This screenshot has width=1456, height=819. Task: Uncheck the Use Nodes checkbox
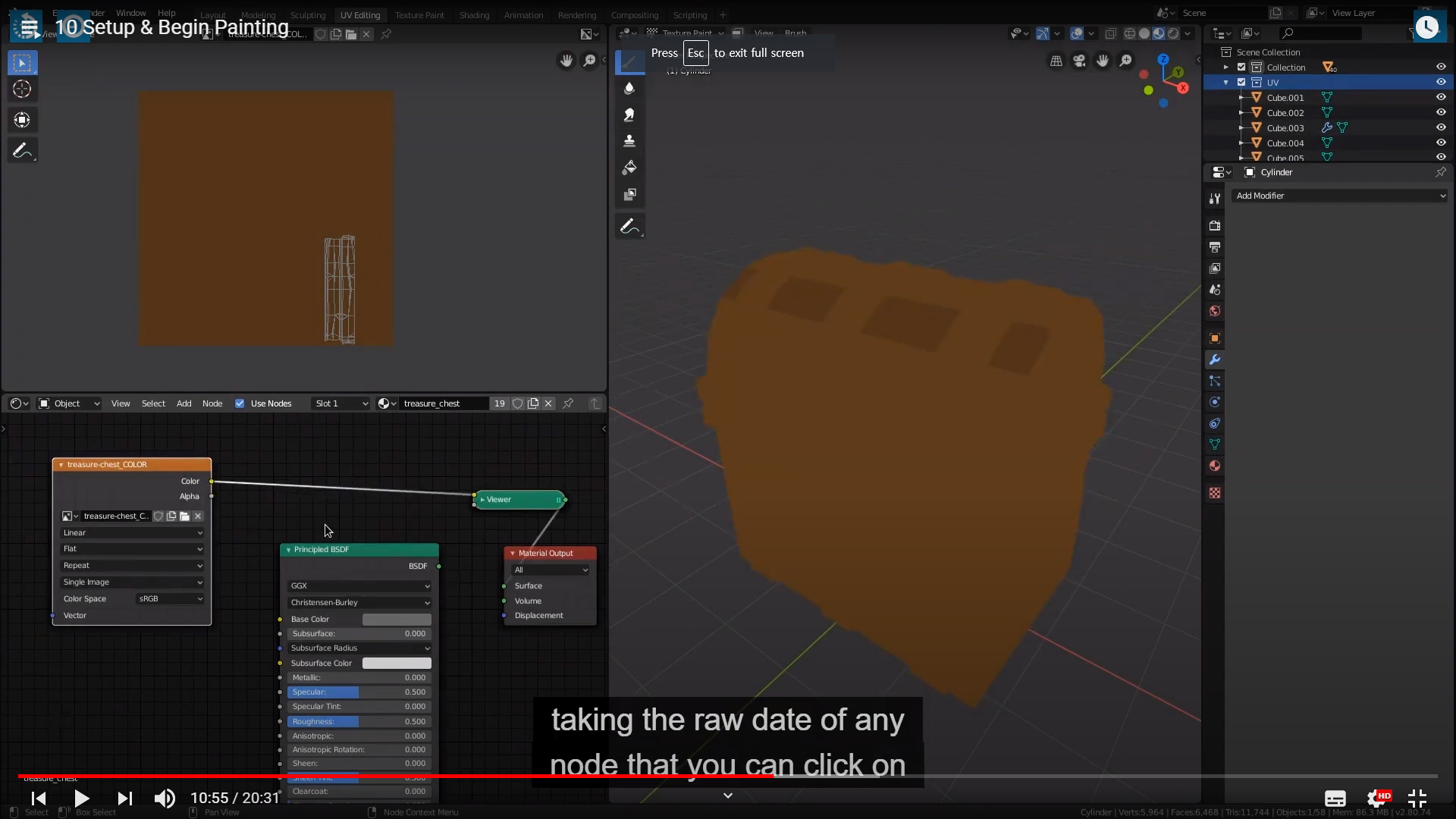(240, 403)
